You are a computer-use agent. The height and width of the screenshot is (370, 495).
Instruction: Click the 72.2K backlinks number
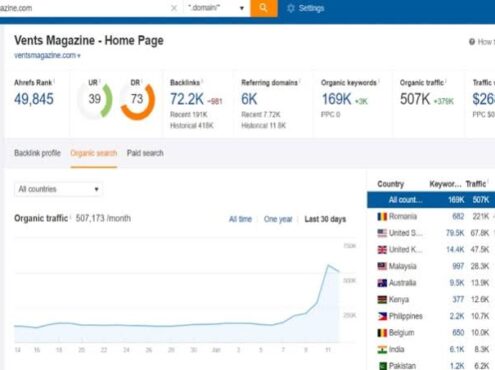coord(187,99)
